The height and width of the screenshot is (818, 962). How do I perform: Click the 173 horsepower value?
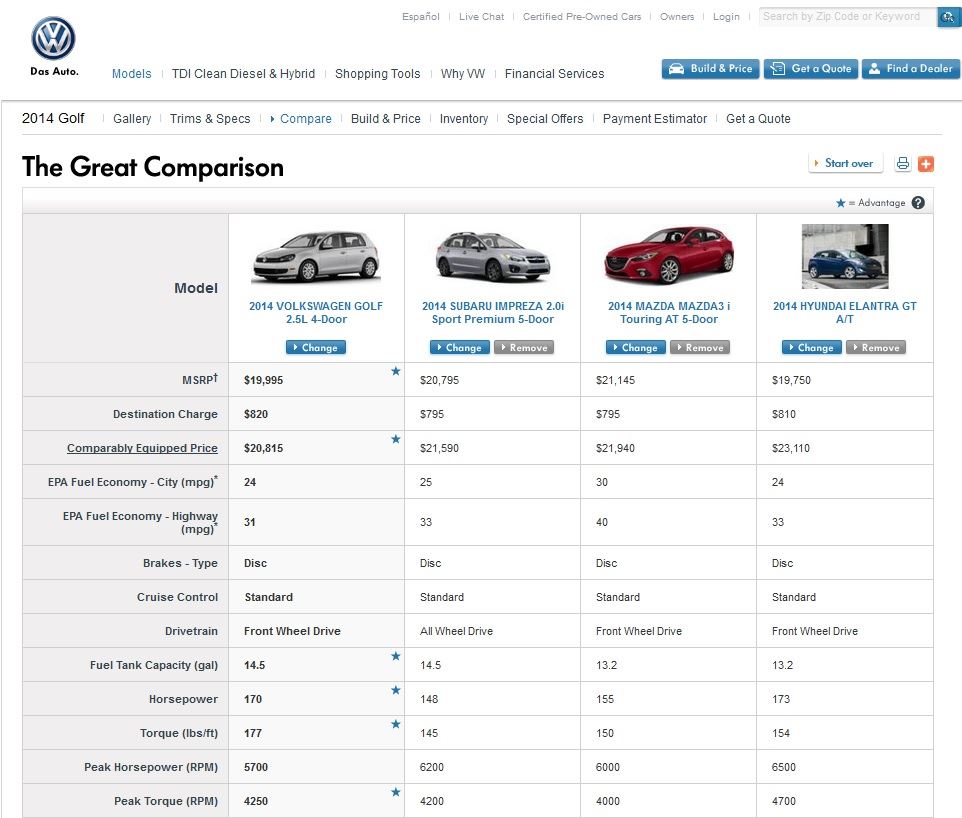click(x=781, y=699)
